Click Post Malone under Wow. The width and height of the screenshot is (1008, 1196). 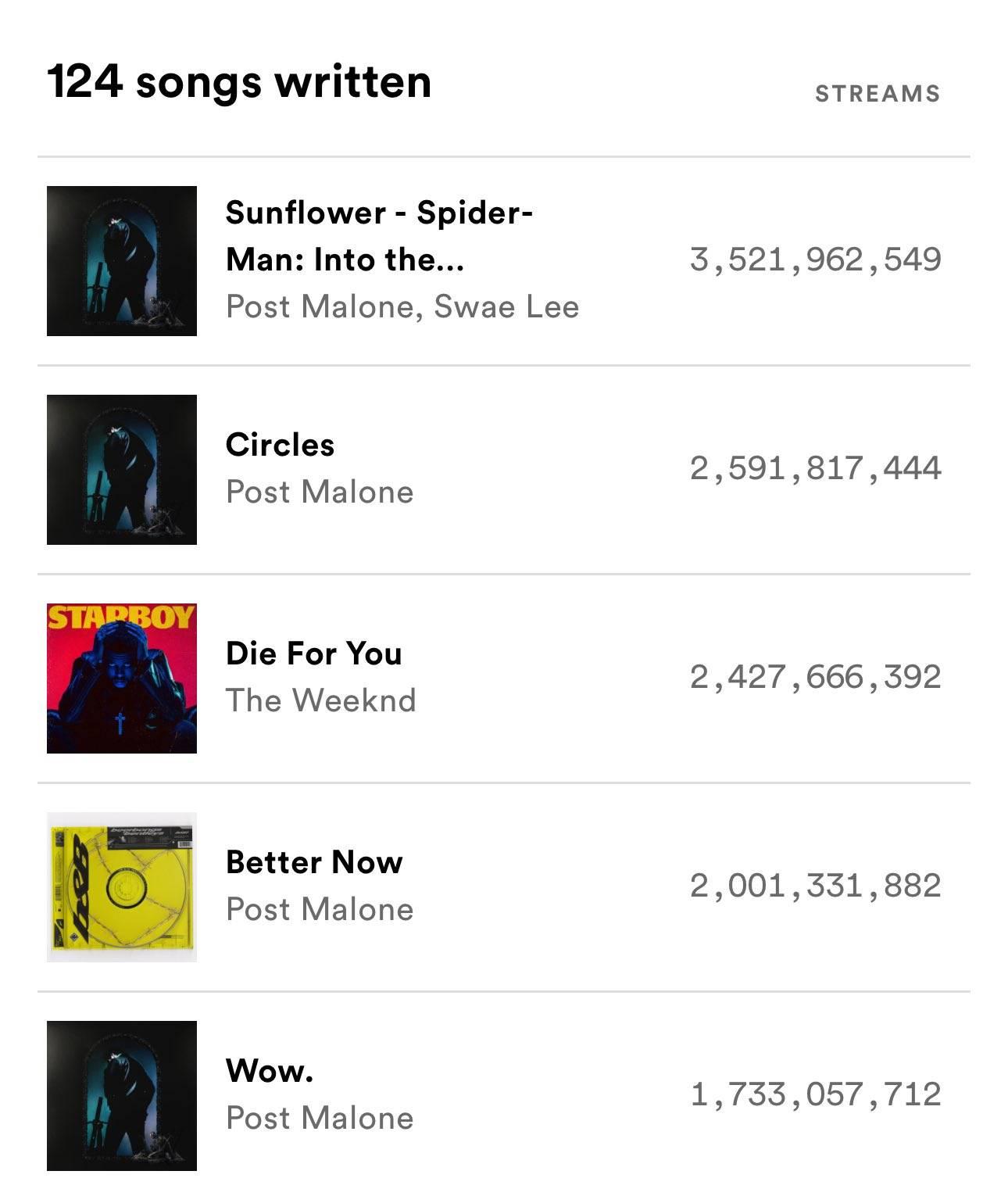point(320,1119)
